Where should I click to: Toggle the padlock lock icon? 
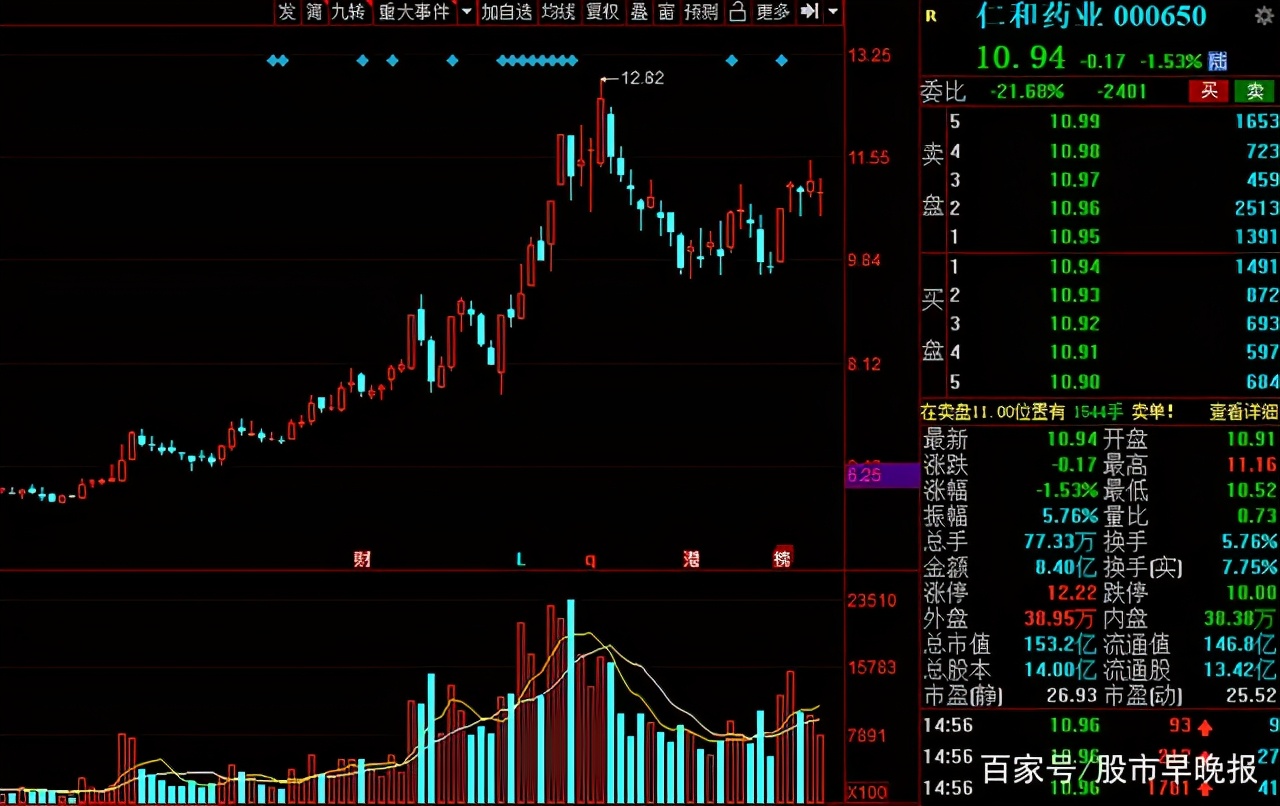coord(737,12)
